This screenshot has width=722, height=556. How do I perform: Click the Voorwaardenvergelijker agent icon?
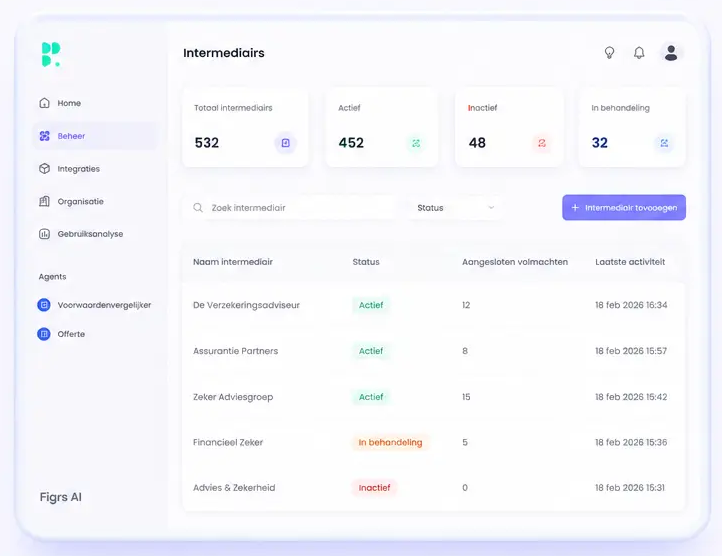tap(44, 305)
